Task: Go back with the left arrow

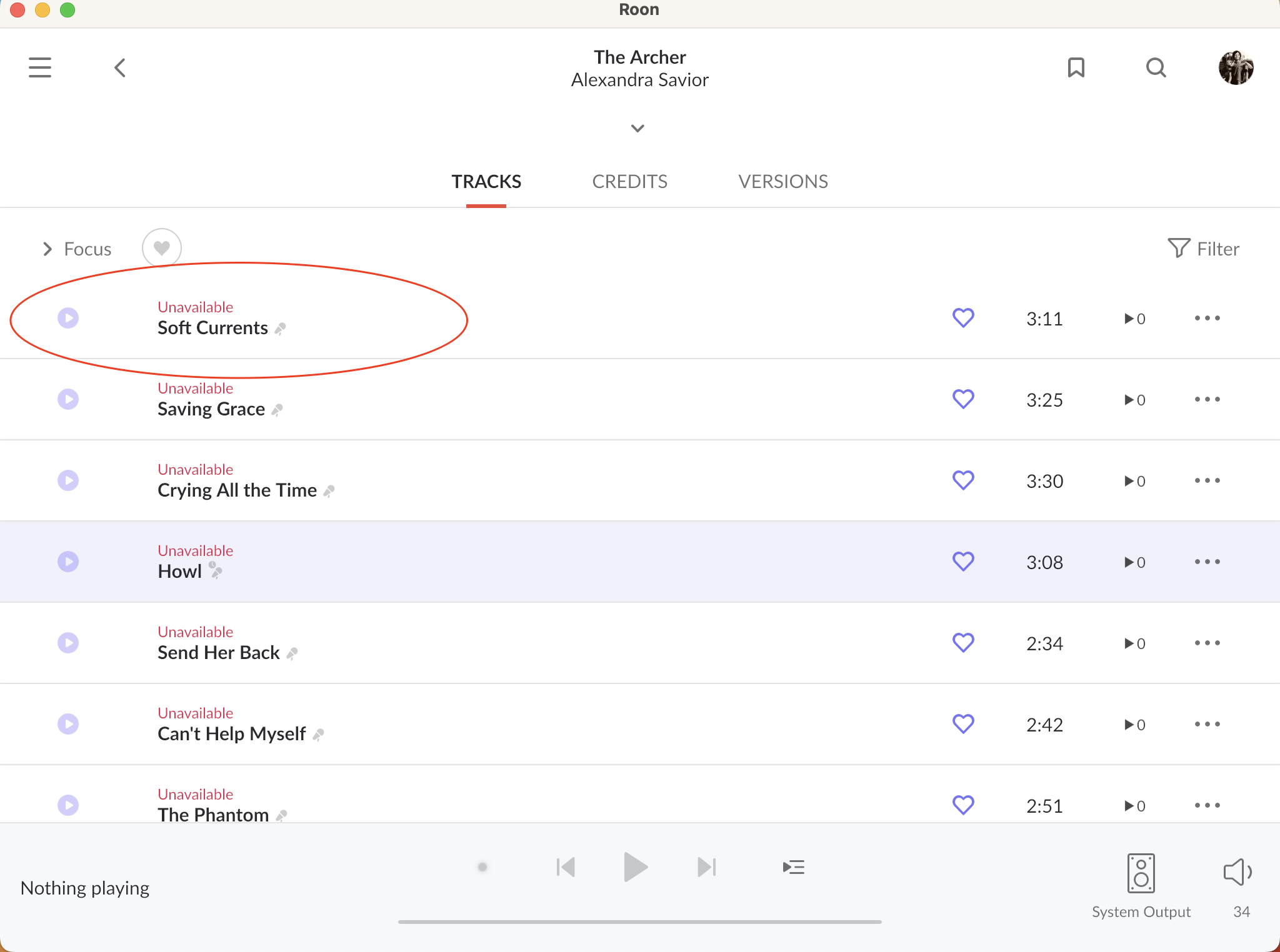Action: coord(120,67)
